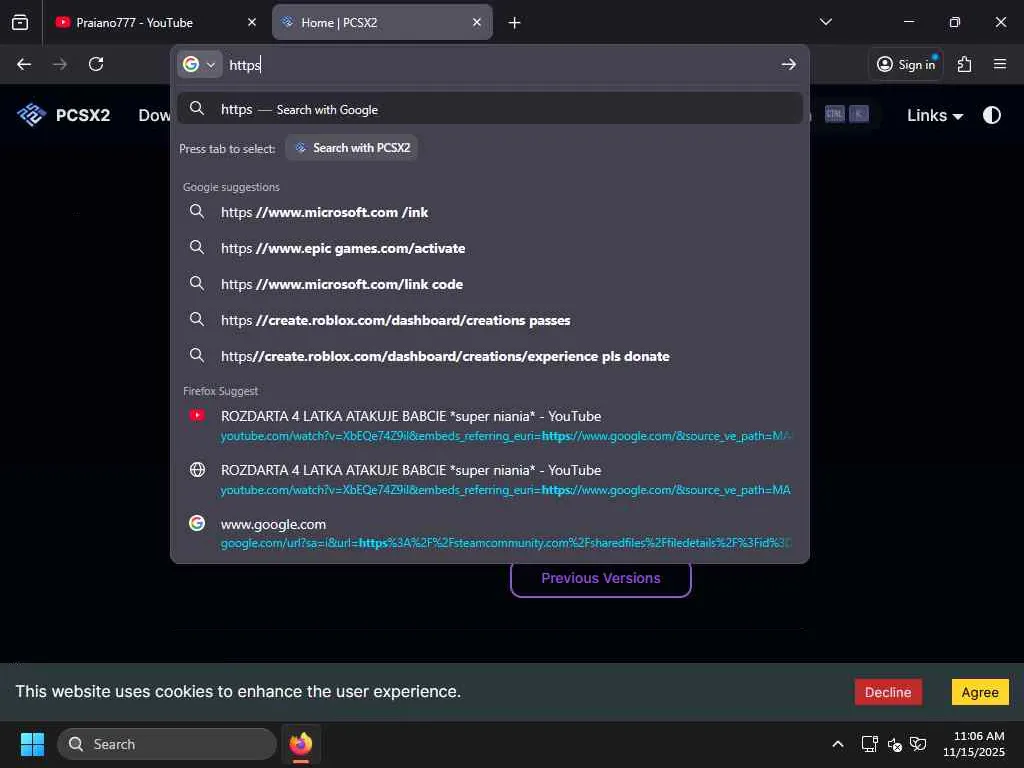
Task: Open the Windows Start menu
Action: [32, 744]
